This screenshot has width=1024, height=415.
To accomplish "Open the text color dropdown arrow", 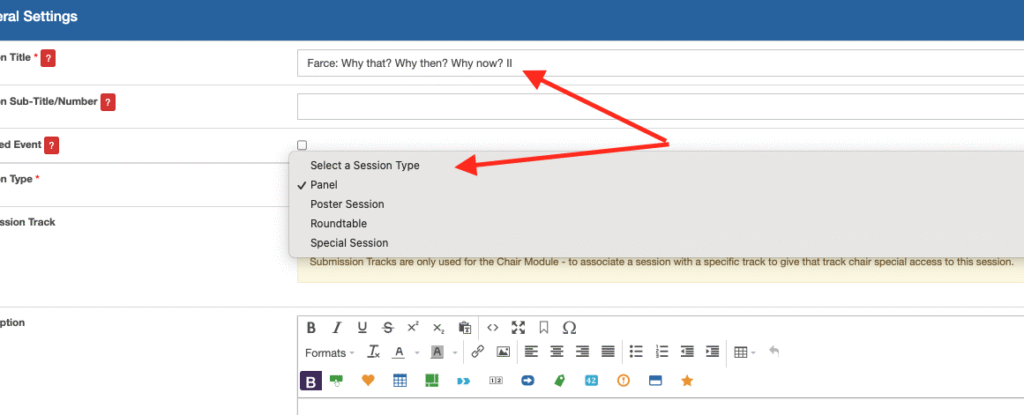I will [x=417, y=353].
